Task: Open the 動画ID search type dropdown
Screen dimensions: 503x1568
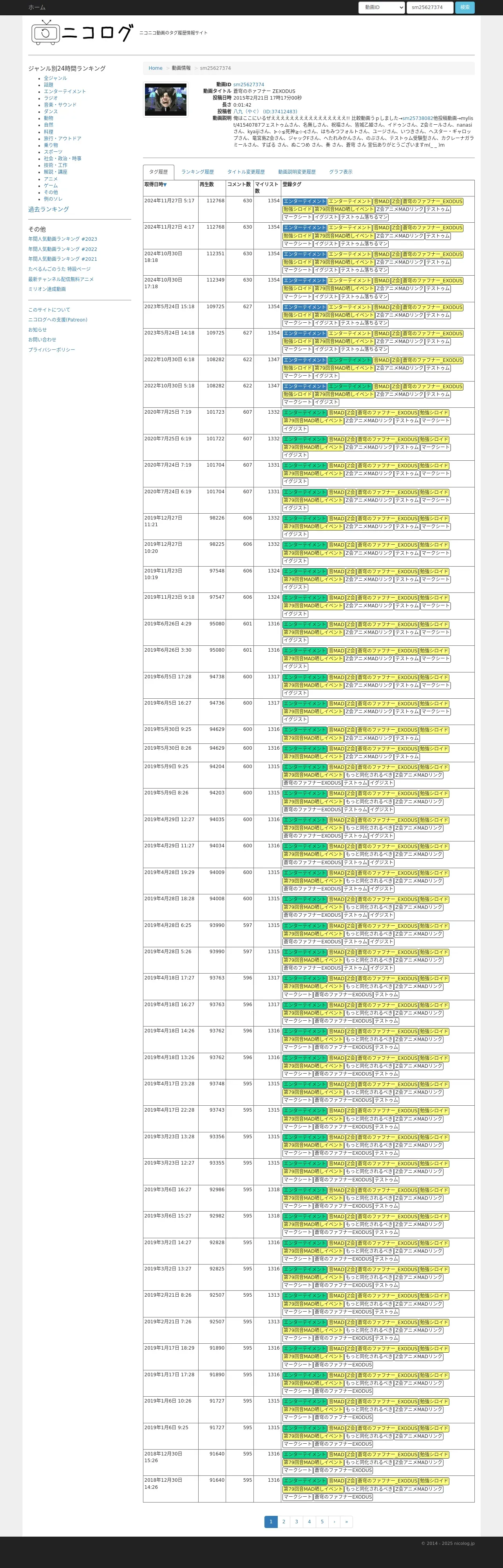Action: 381,7
